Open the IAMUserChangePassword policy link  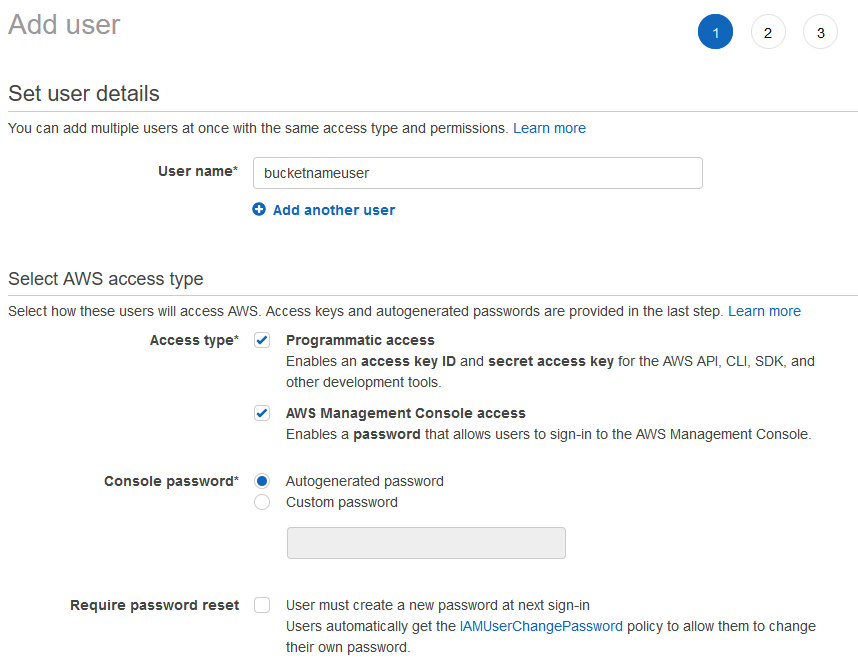tap(541, 626)
